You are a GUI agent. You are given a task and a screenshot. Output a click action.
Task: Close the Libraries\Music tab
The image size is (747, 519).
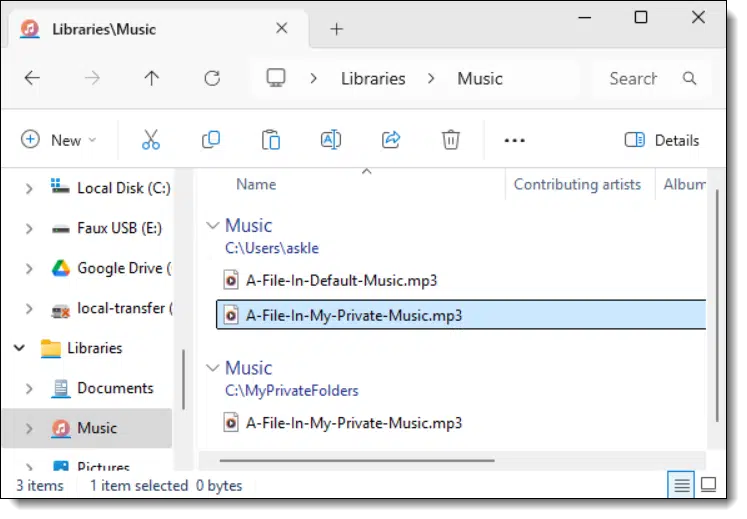point(282,28)
